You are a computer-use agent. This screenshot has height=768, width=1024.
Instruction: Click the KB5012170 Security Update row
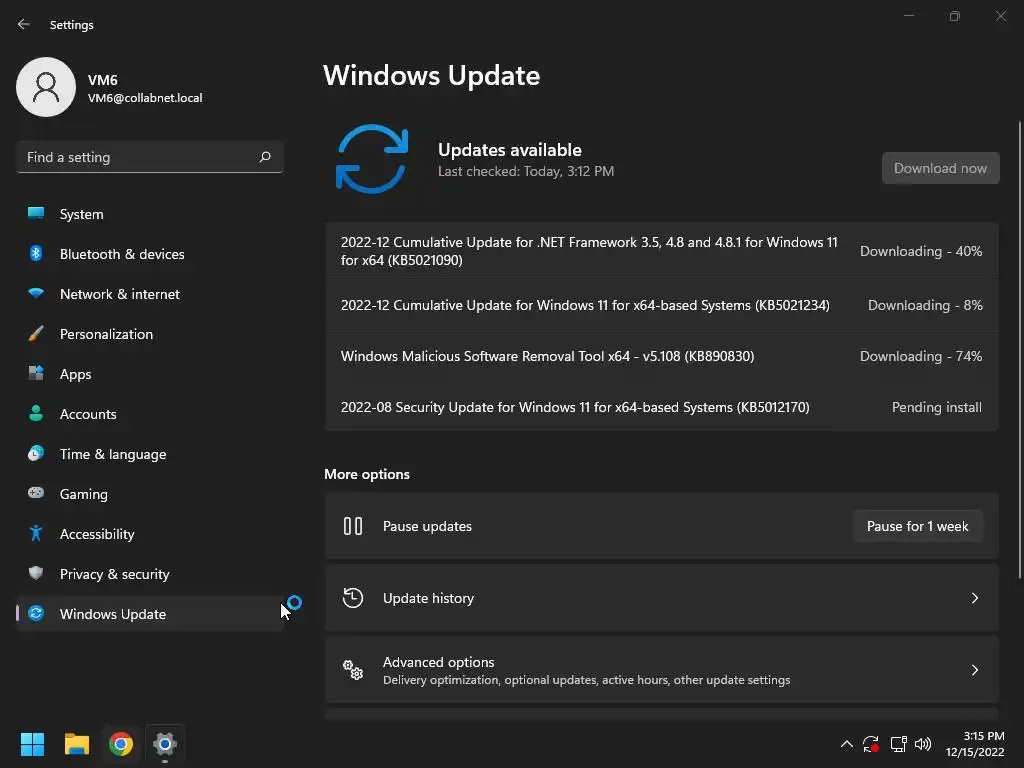662,407
